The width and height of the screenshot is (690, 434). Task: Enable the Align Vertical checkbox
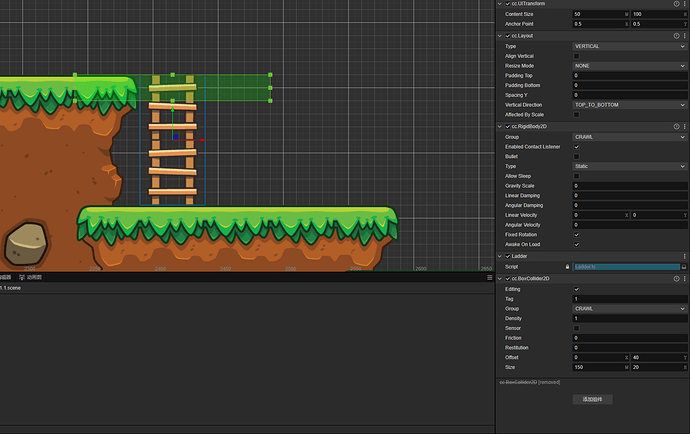(576, 56)
